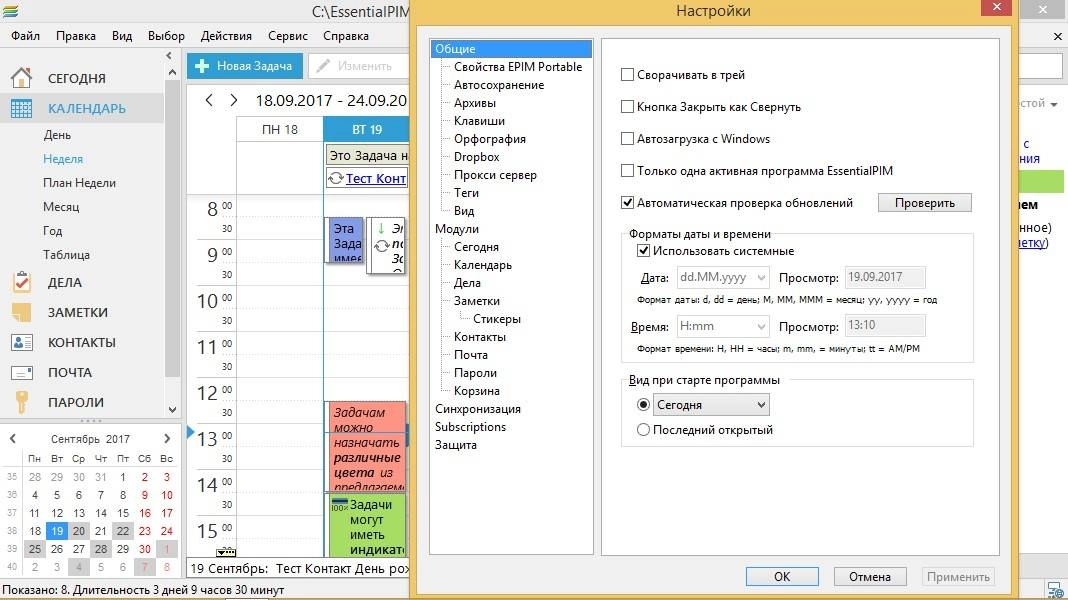The image size is (1068, 600).
Task: Select the green Задачи могут иметь event
Action: click(x=367, y=525)
